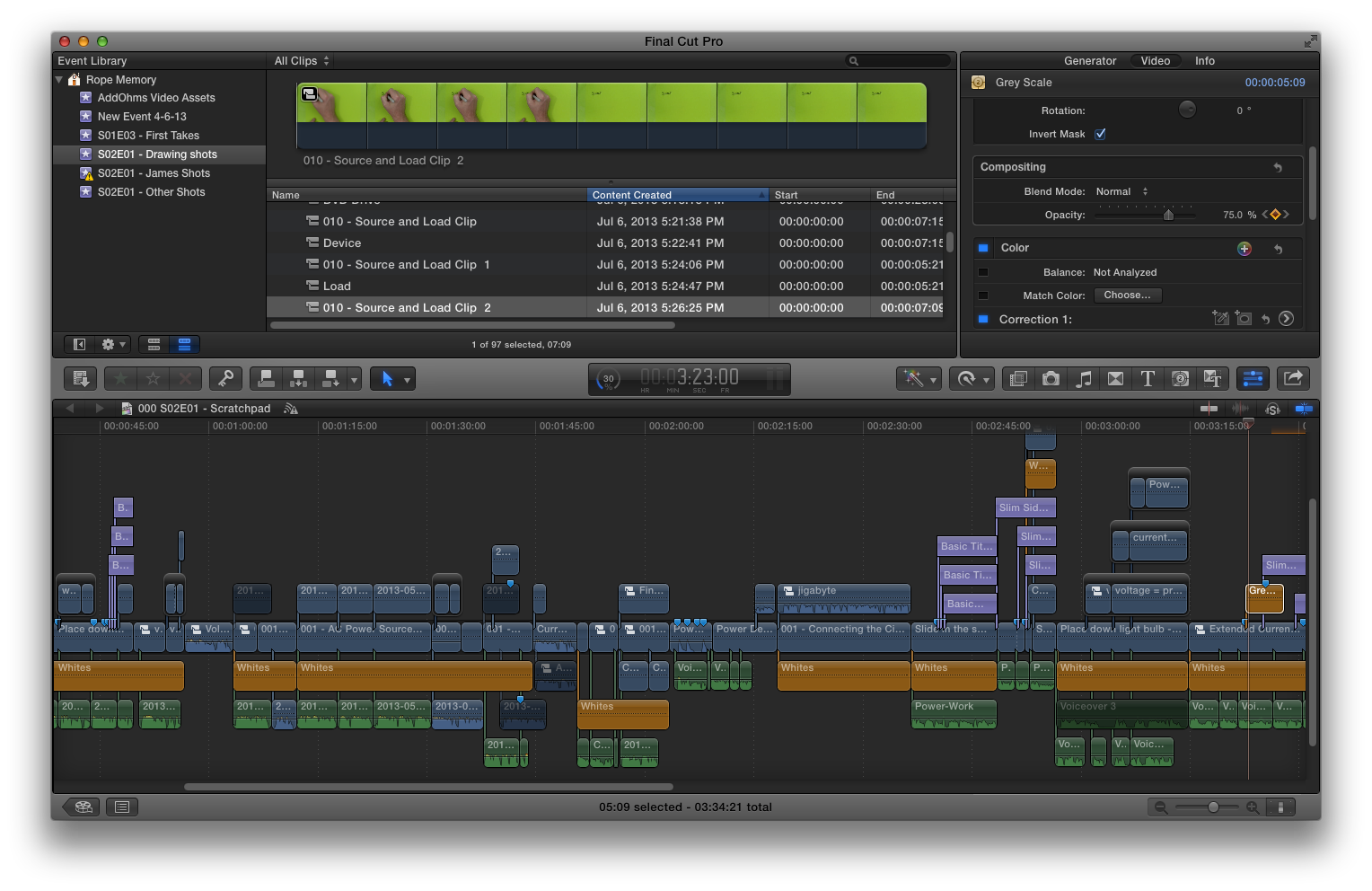Click the insert clip edit icon
The height and width of the screenshot is (891, 1372).
pos(299,379)
